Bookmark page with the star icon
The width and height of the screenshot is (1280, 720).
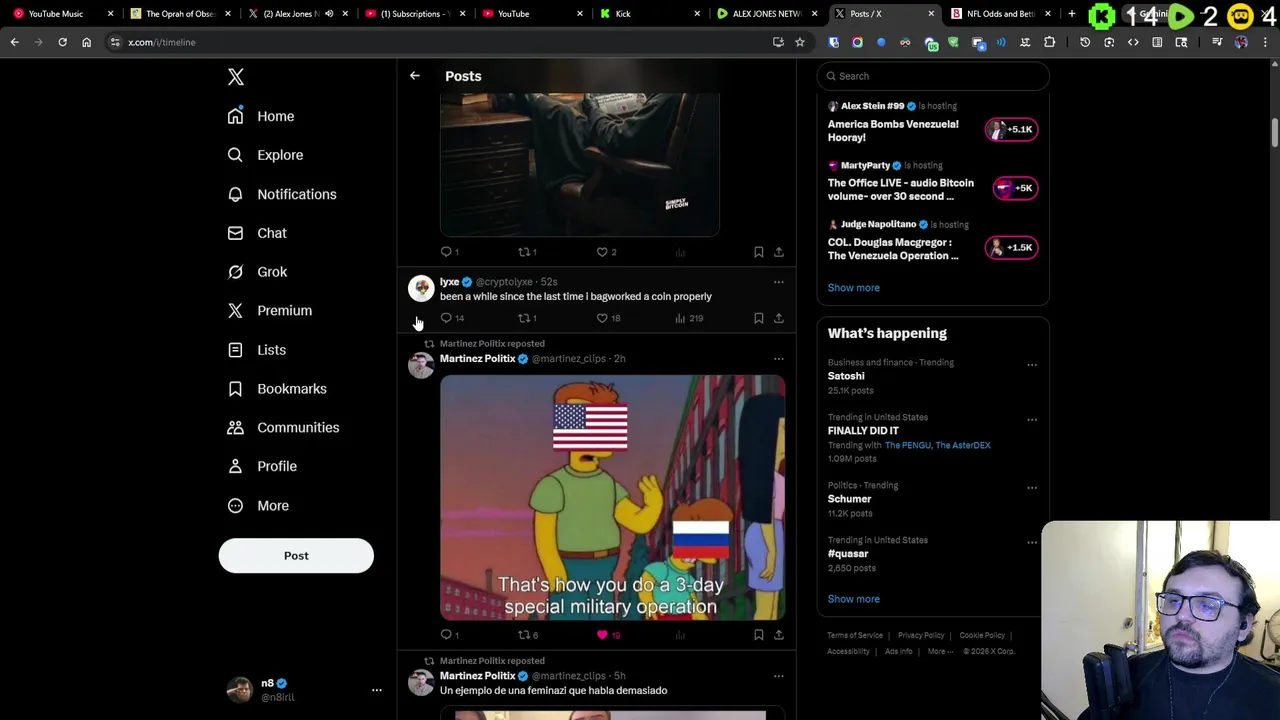click(799, 42)
